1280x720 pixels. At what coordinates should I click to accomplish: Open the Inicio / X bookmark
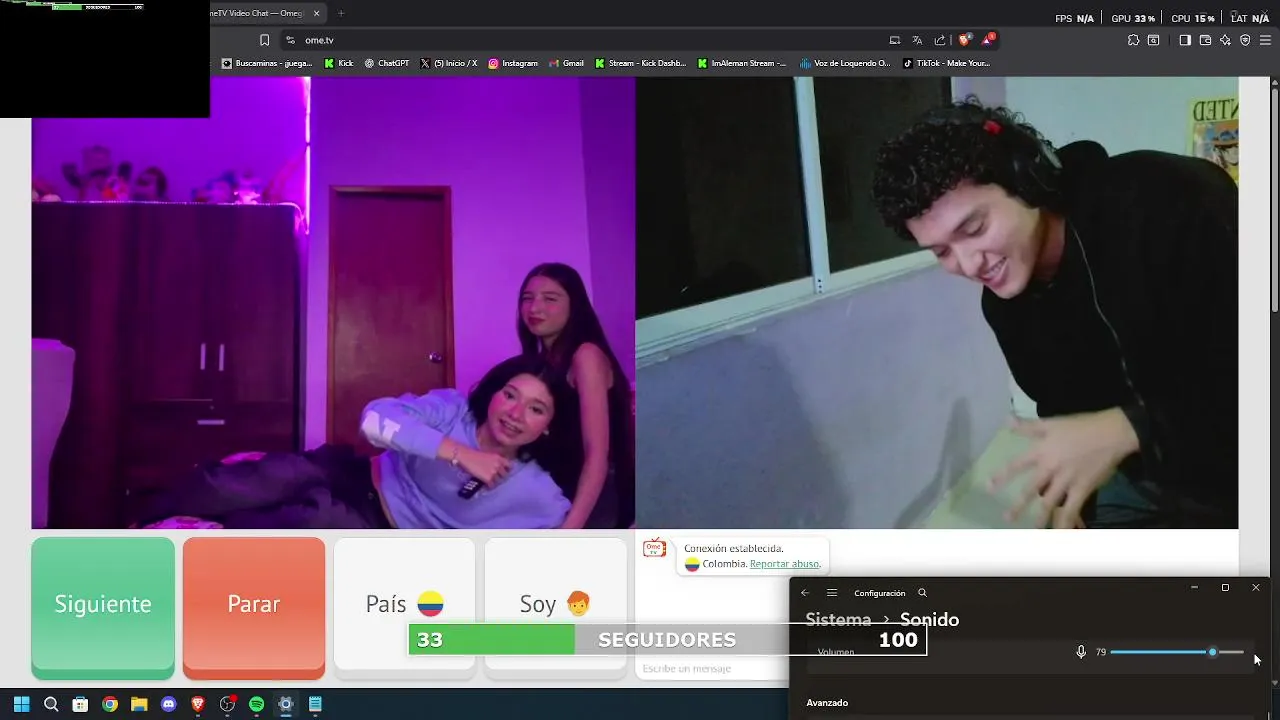(448, 63)
